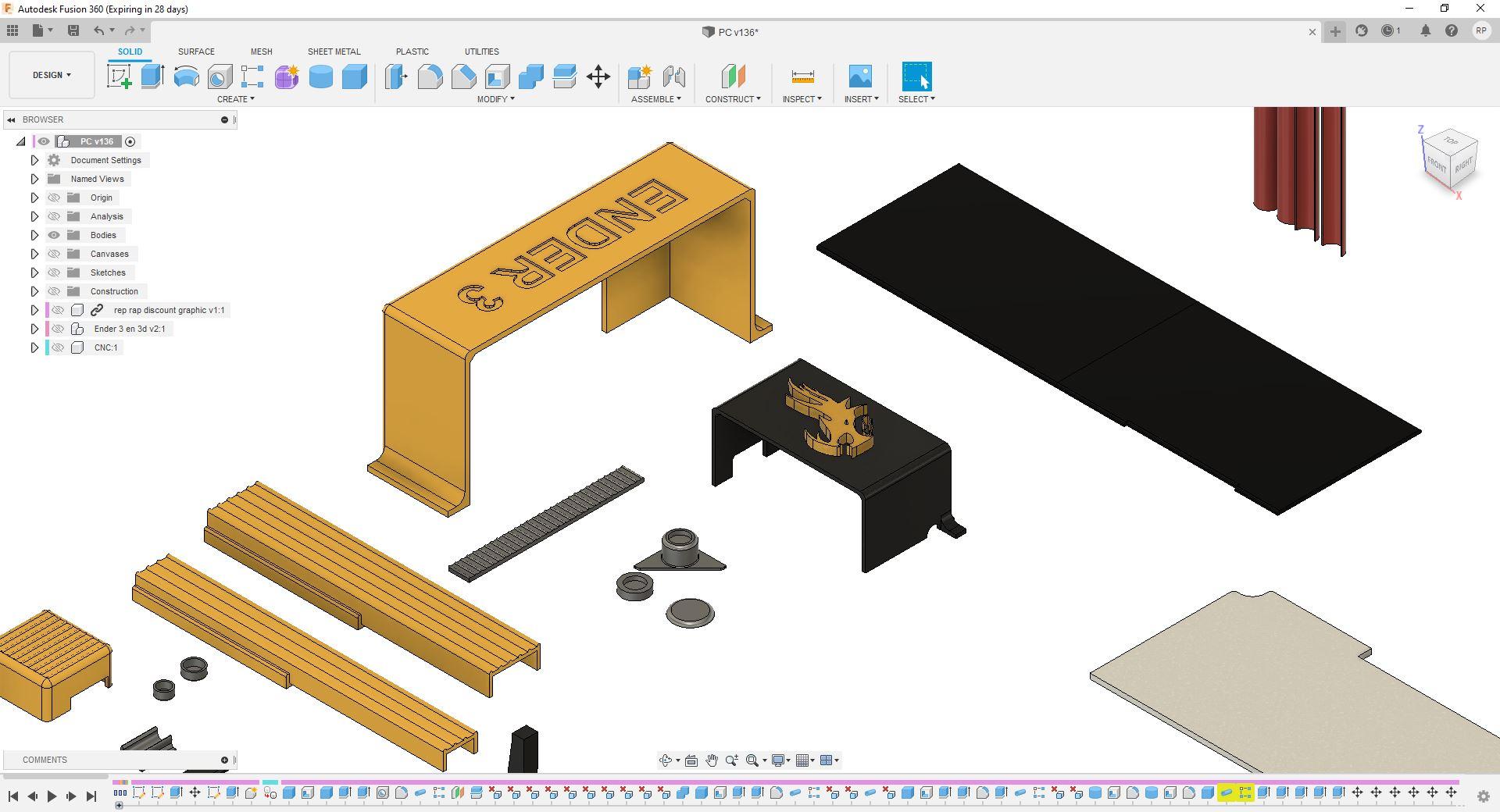Switch to the SHEET METAL tab
The height and width of the screenshot is (812, 1500).
click(334, 52)
